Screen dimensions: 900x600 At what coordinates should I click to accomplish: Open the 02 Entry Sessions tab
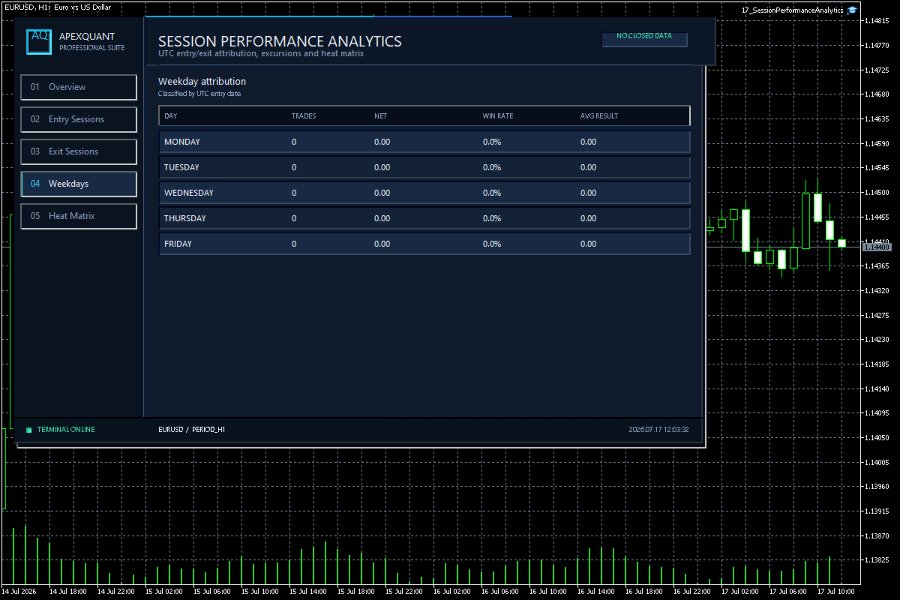(x=79, y=119)
